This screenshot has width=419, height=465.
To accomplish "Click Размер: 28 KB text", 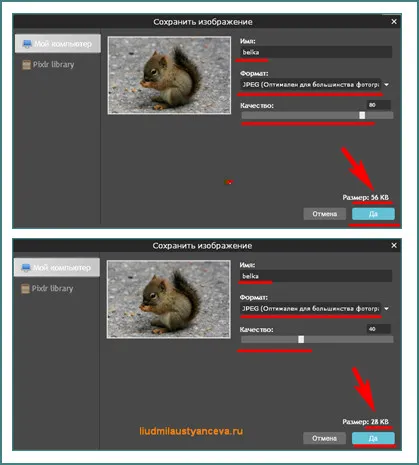I will (366, 422).
